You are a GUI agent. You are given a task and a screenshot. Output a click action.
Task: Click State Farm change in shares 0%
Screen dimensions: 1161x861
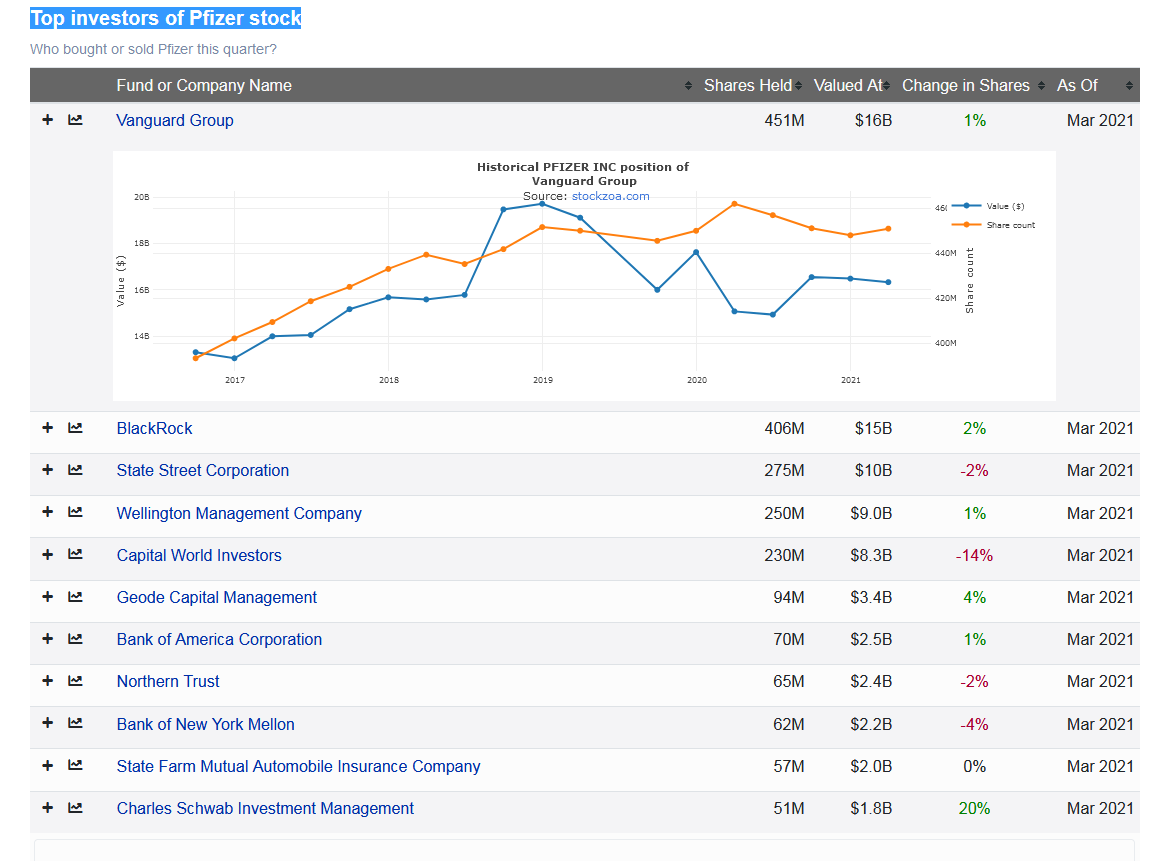click(974, 766)
